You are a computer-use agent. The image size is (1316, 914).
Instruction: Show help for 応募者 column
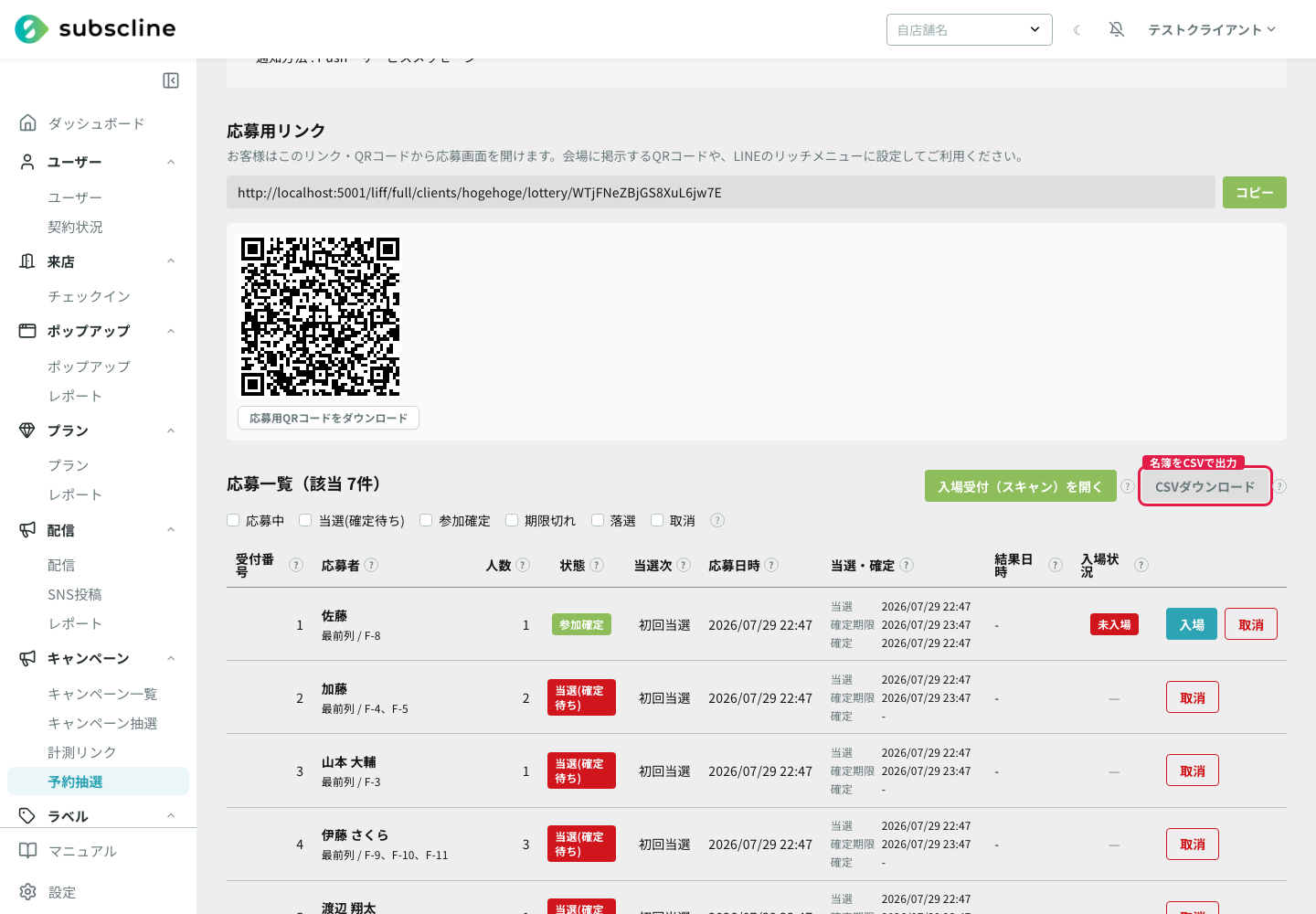[371, 565]
